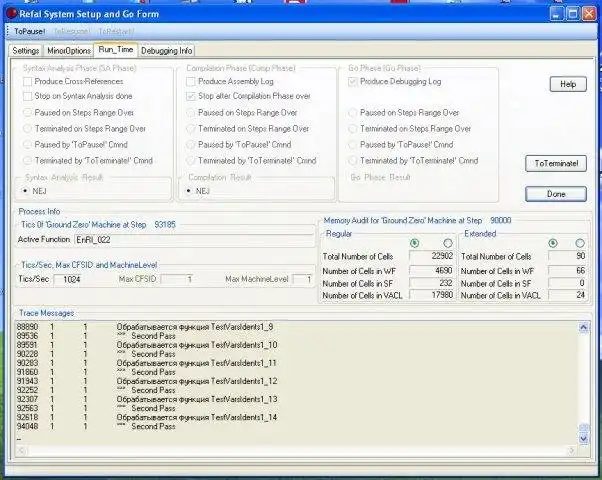Click the ToRestart! toolbar command
The width and height of the screenshot is (602, 480).
116,31
